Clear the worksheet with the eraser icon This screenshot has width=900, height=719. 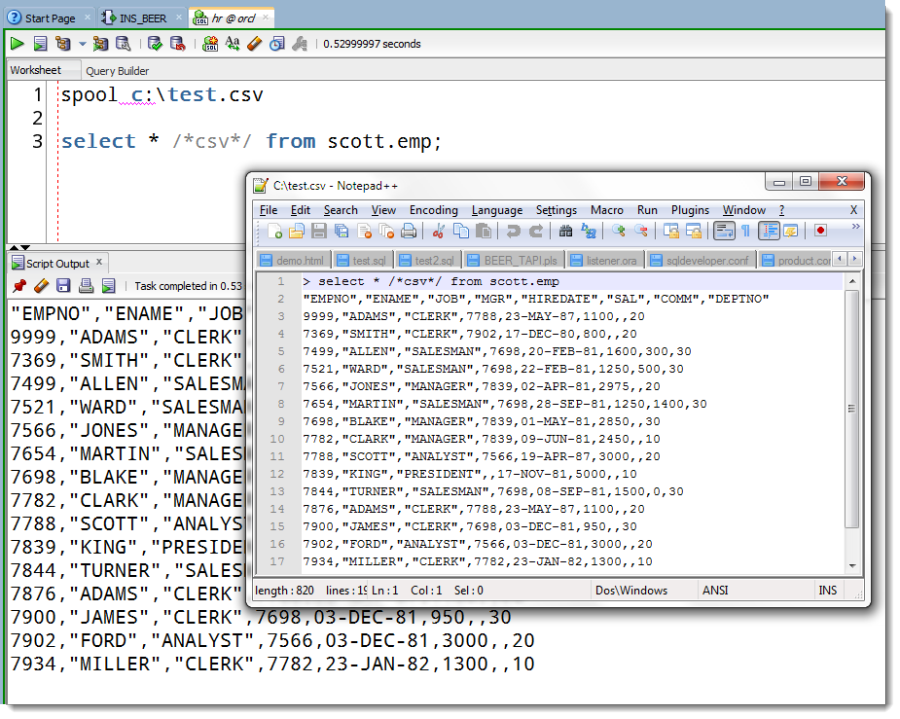point(253,43)
